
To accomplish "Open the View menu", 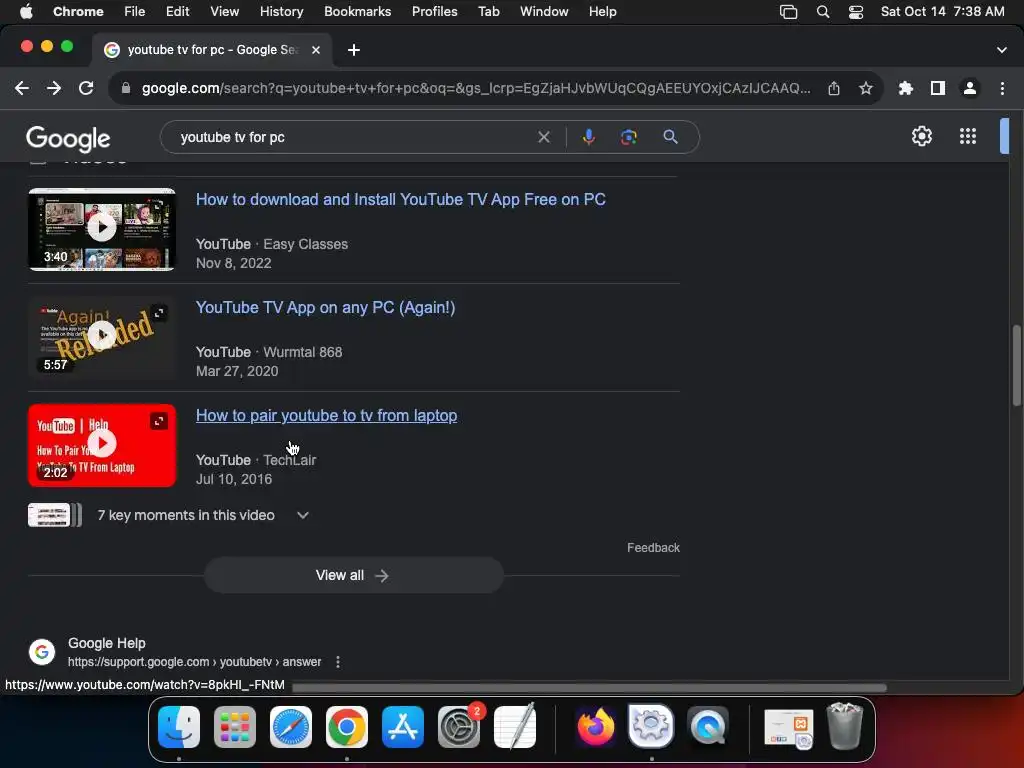I will click(x=224, y=12).
